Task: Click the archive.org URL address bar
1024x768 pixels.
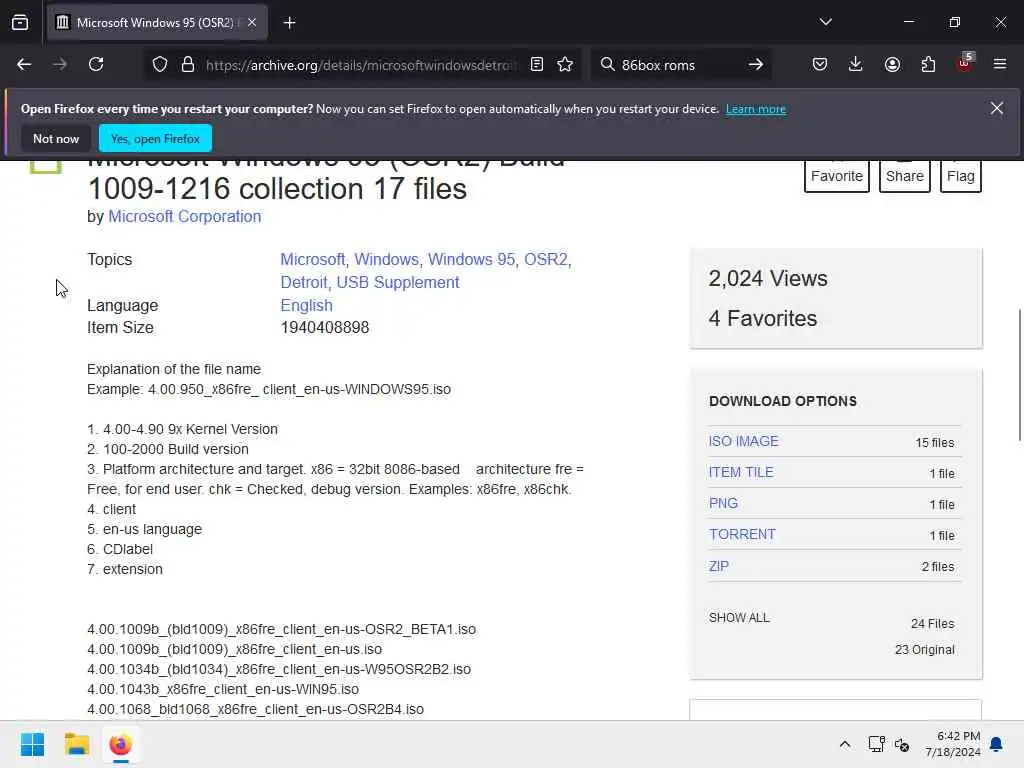Action: pyautogui.click(x=361, y=65)
